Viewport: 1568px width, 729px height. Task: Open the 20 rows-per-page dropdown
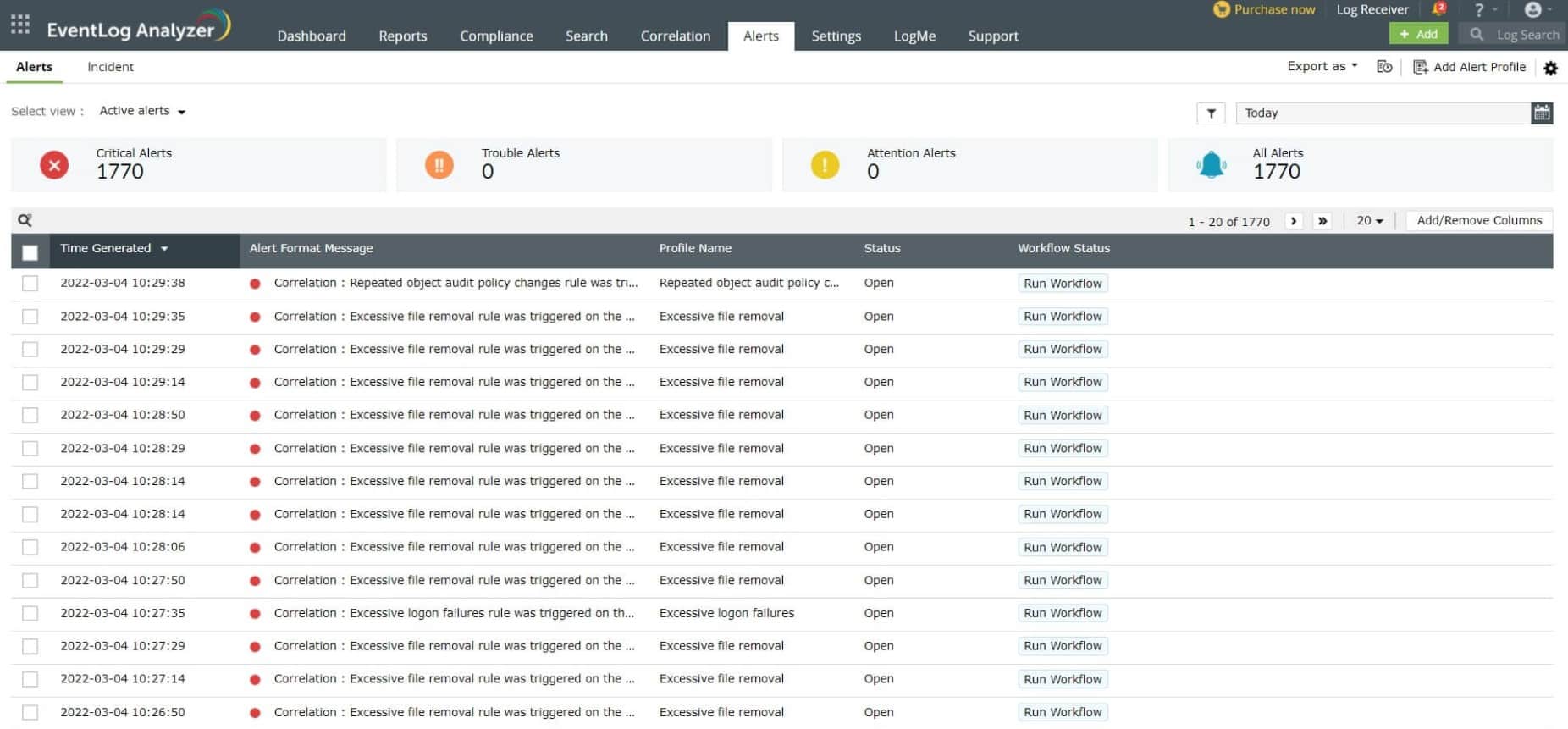pos(1370,220)
